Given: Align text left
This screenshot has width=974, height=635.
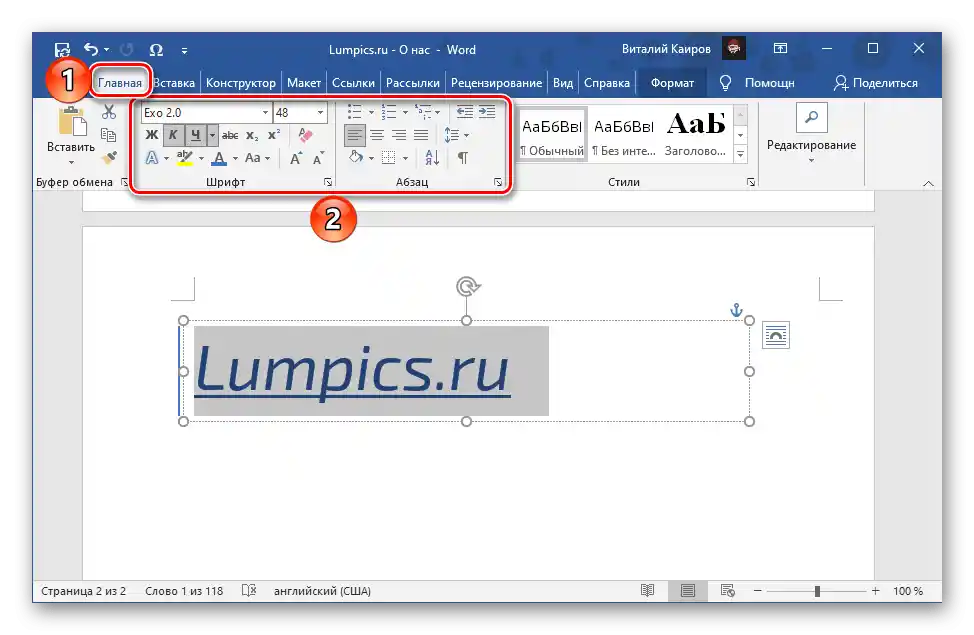Looking at the screenshot, I should (355, 135).
